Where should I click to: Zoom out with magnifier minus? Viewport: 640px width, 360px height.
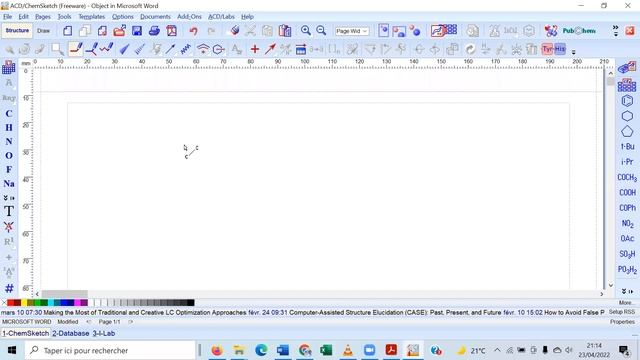coord(321,31)
